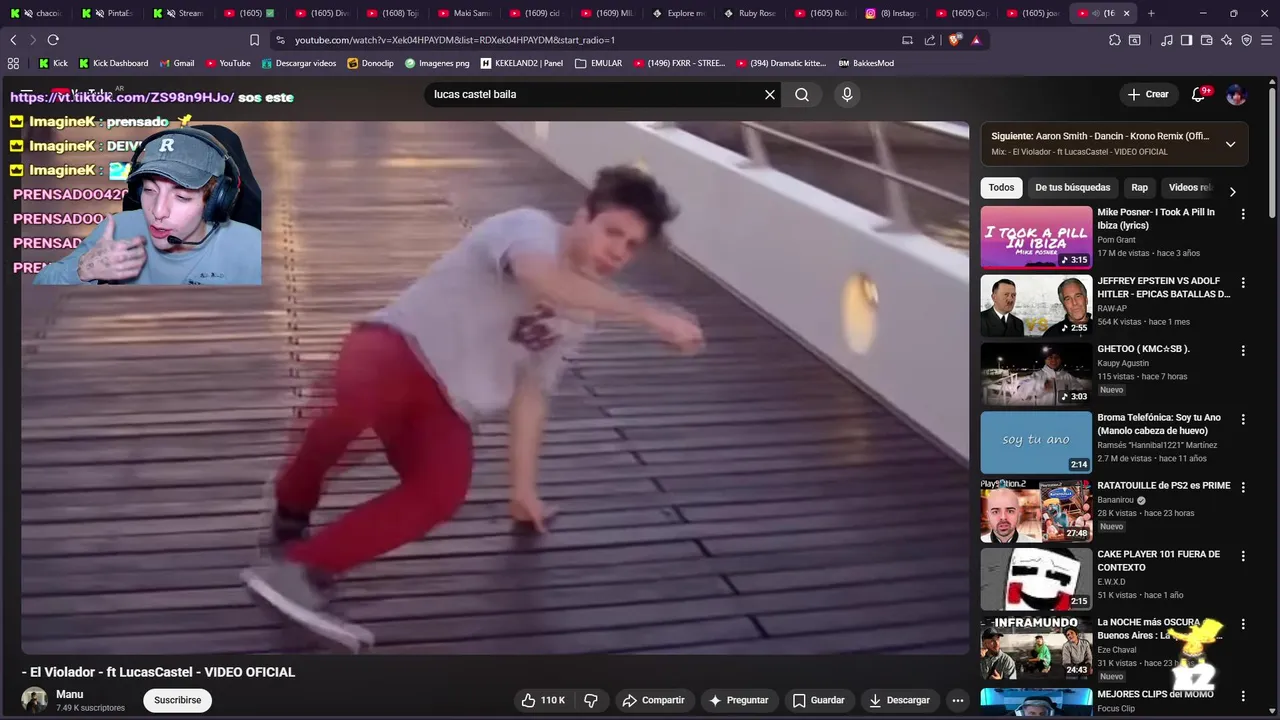Show more filter chips with right arrow
Screen dimensions: 1280x720
point(1232,191)
